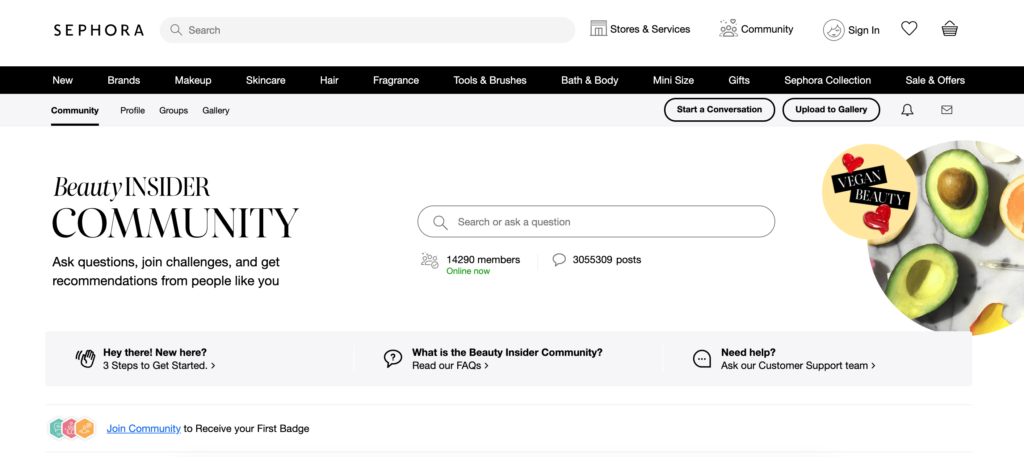The height and width of the screenshot is (457, 1024).
Task: Switch to the Profile tab
Action: (133, 110)
